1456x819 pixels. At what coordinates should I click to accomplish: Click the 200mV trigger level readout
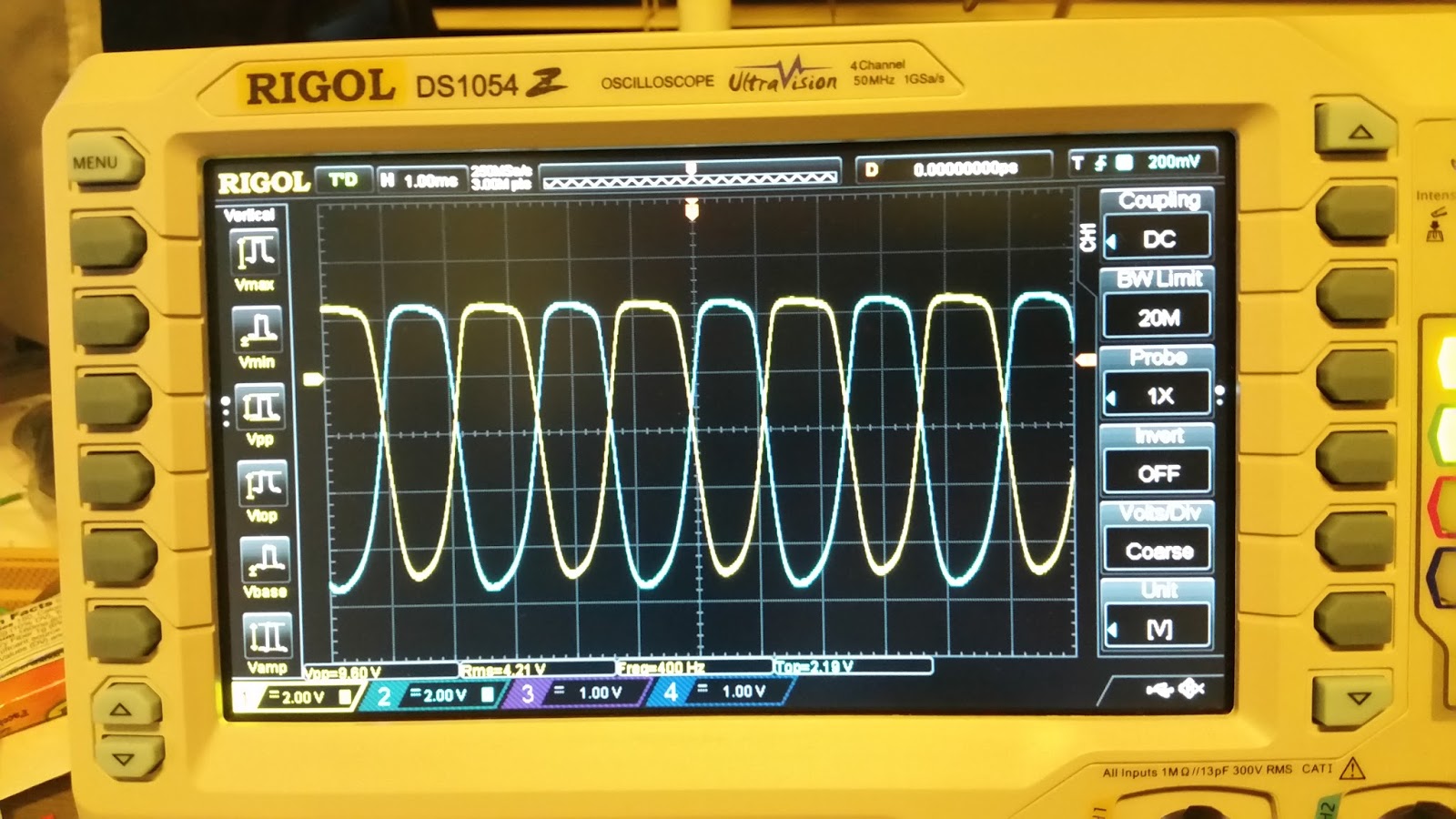coord(1173,162)
